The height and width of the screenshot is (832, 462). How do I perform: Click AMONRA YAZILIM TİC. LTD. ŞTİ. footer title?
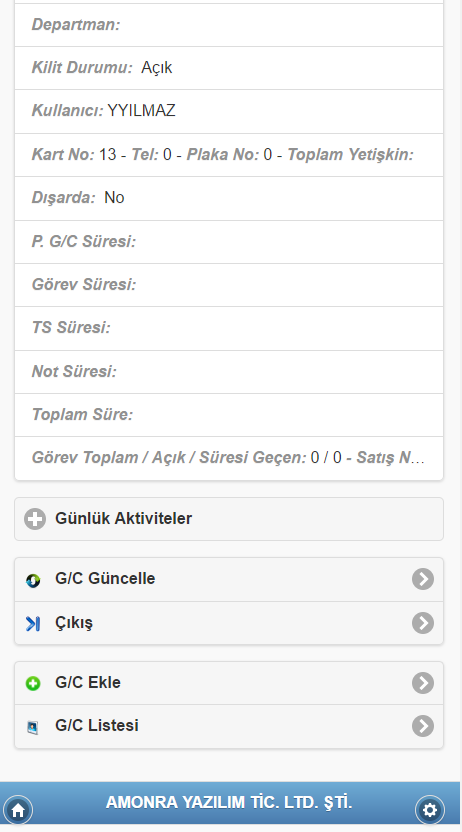click(x=229, y=802)
